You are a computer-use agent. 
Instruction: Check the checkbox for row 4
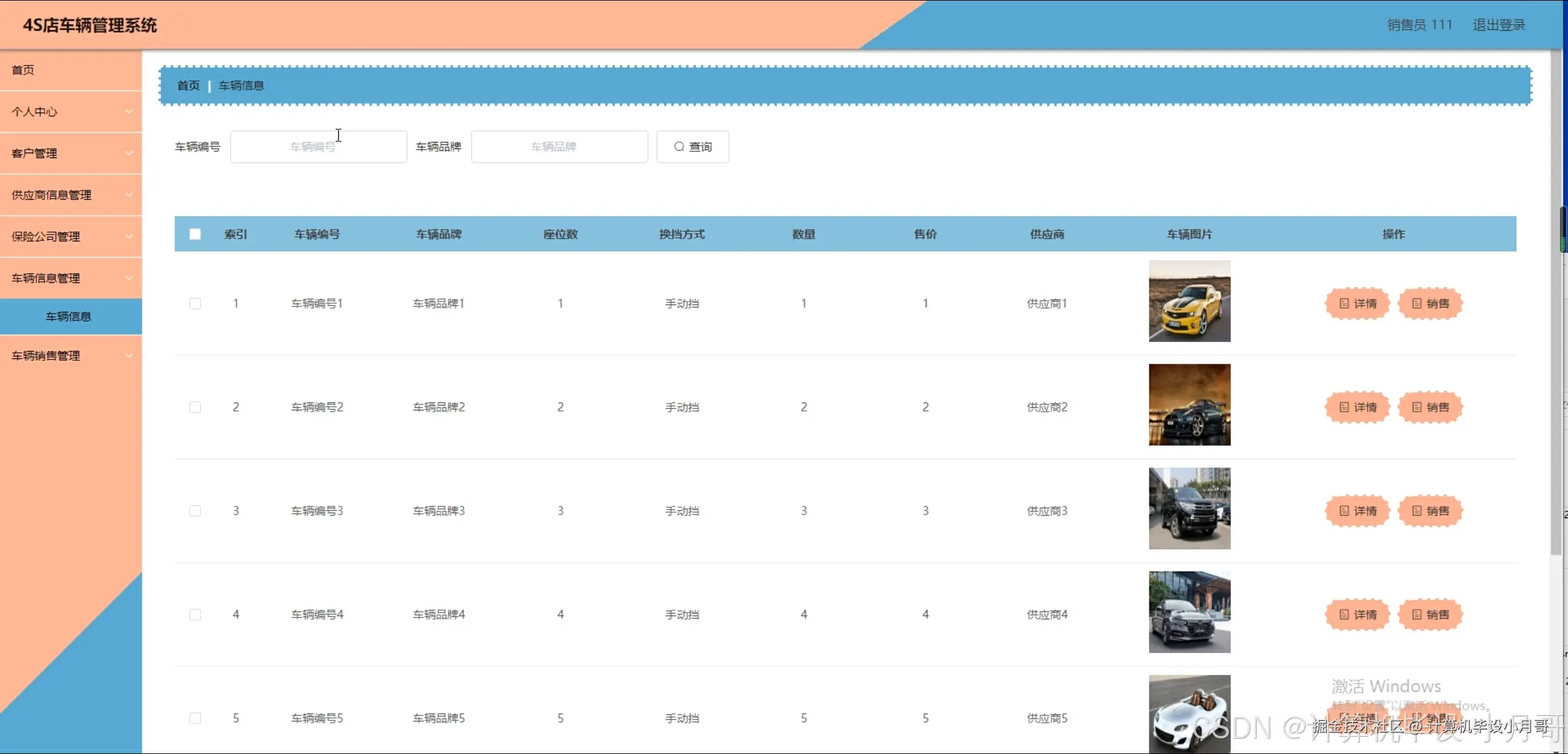pos(195,614)
